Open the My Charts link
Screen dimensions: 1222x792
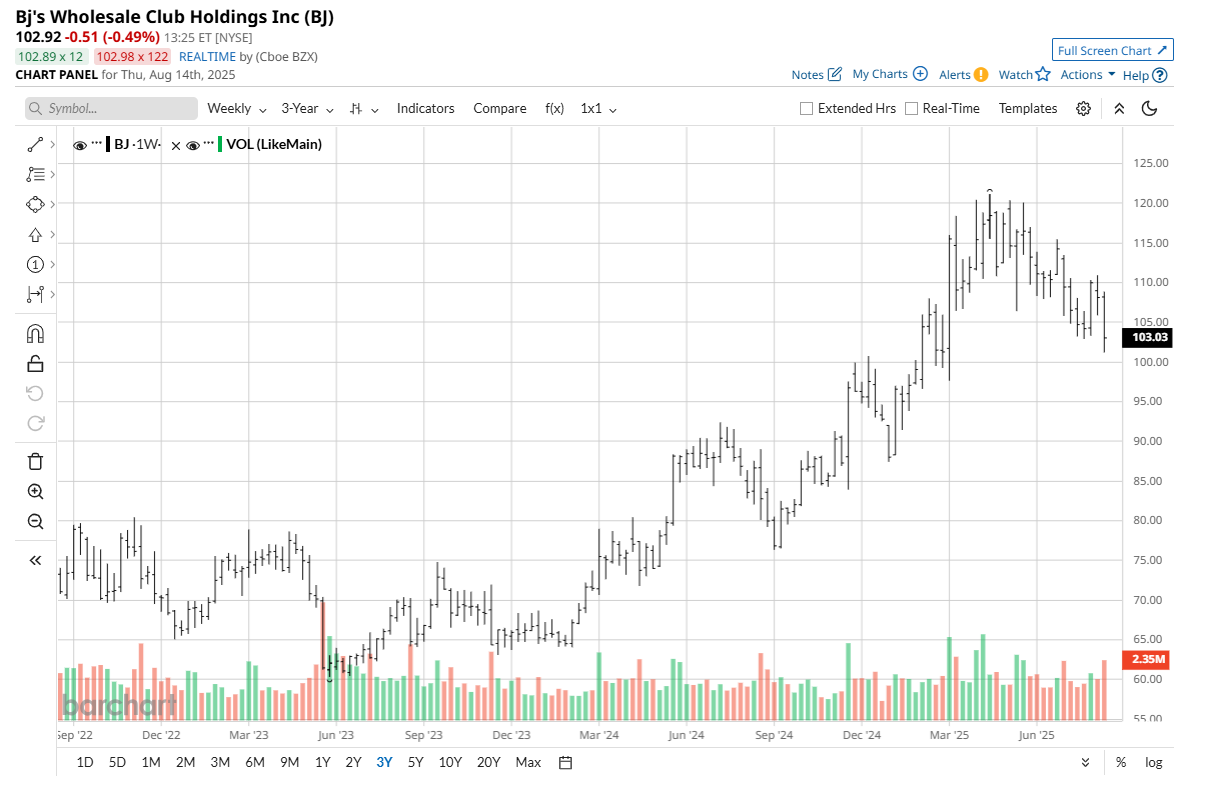coord(880,74)
